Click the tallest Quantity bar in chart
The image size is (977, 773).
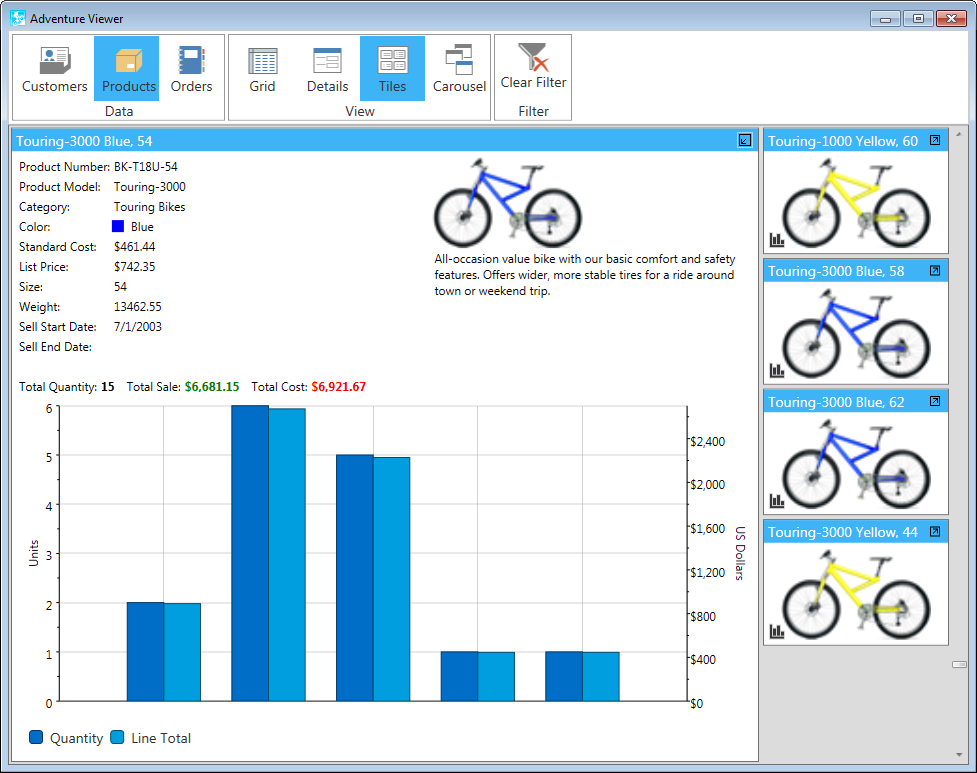click(x=250, y=553)
